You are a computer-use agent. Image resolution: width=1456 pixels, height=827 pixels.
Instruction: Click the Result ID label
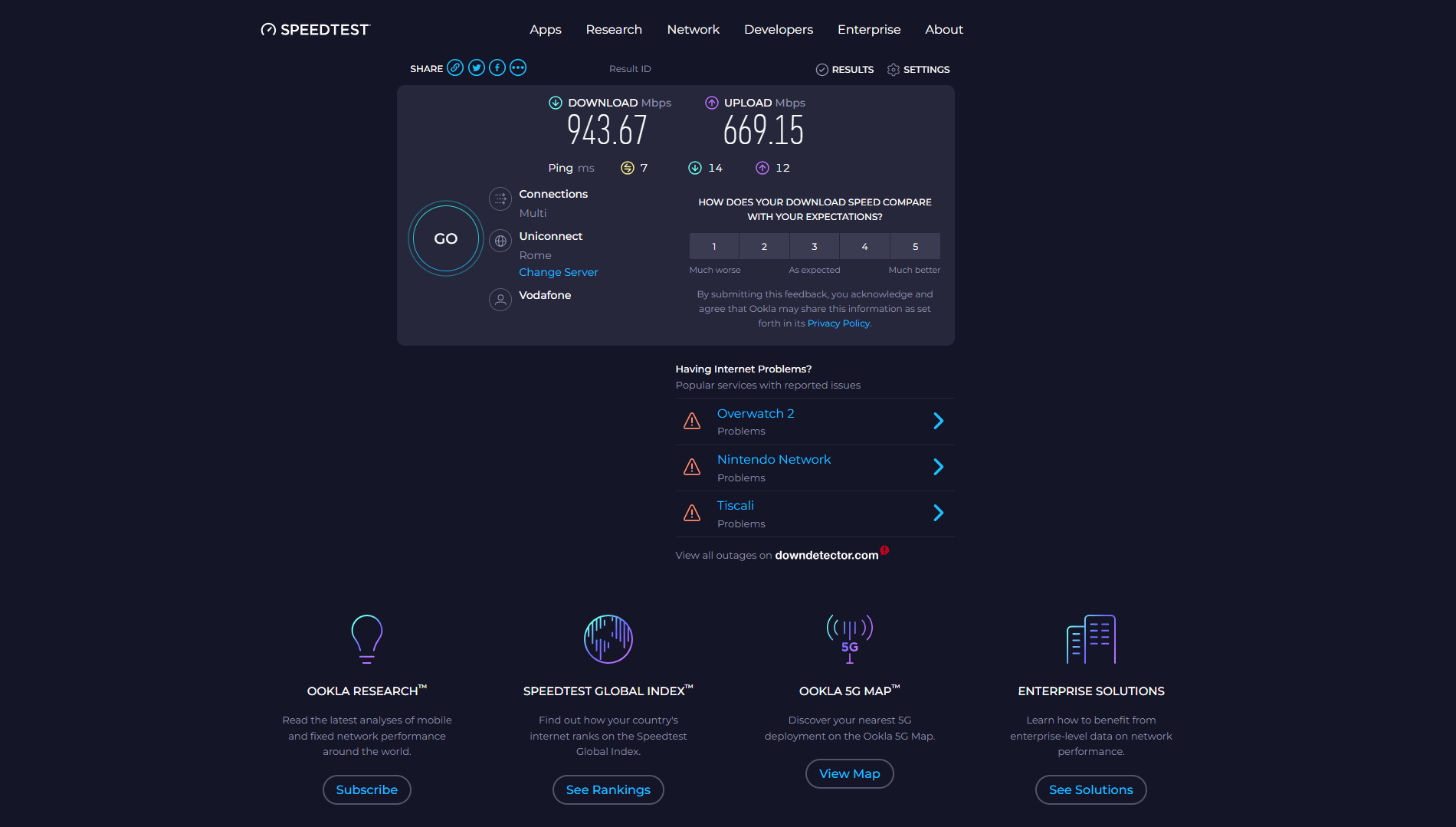(x=630, y=69)
